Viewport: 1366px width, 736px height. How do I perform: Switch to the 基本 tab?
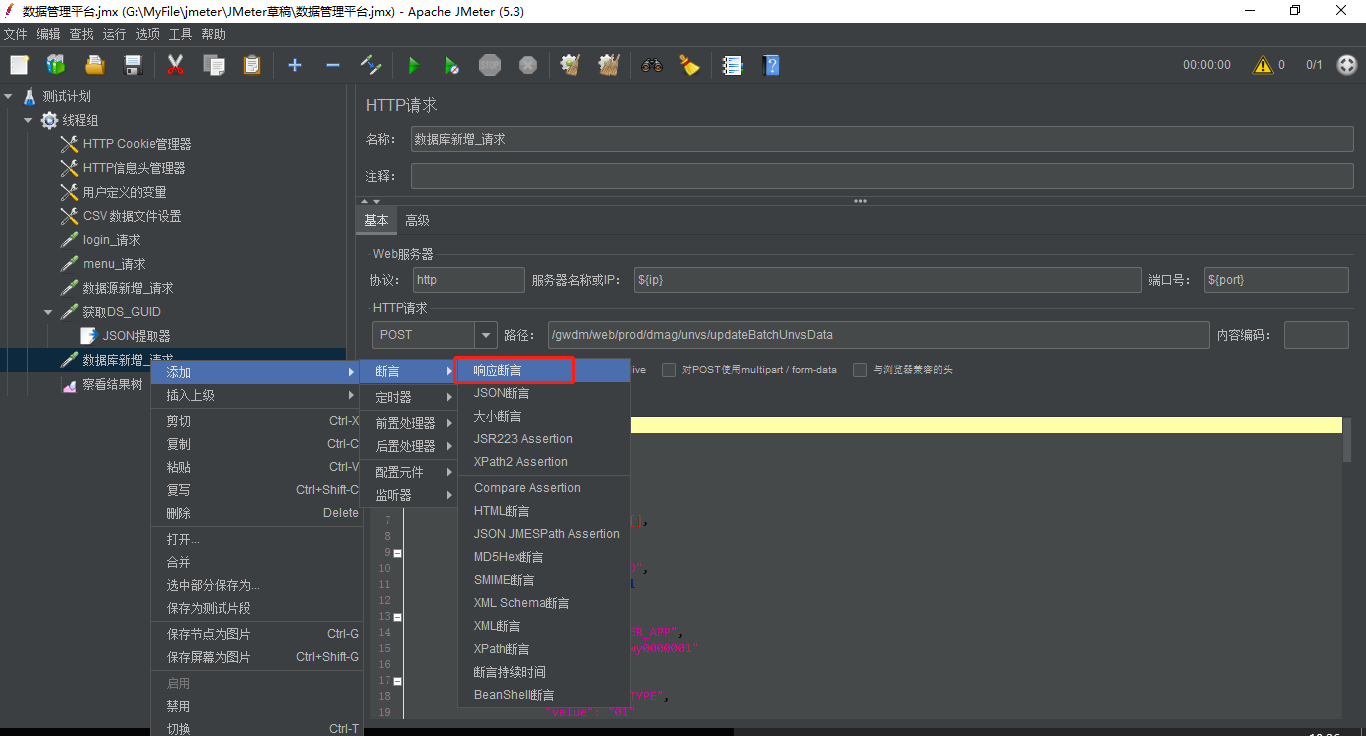376,220
